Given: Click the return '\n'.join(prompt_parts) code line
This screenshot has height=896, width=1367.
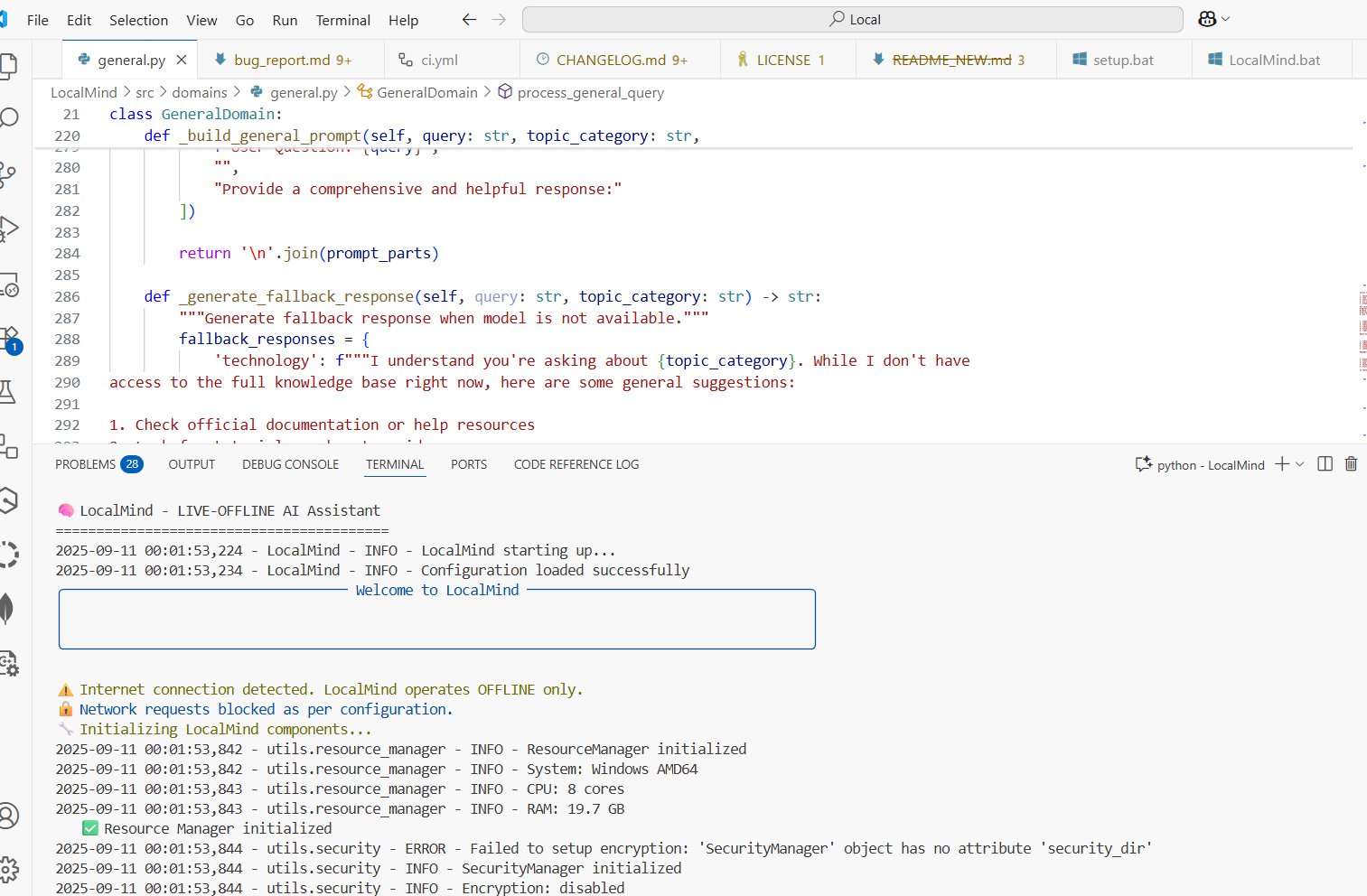Looking at the screenshot, I should [x=308, y=253].
